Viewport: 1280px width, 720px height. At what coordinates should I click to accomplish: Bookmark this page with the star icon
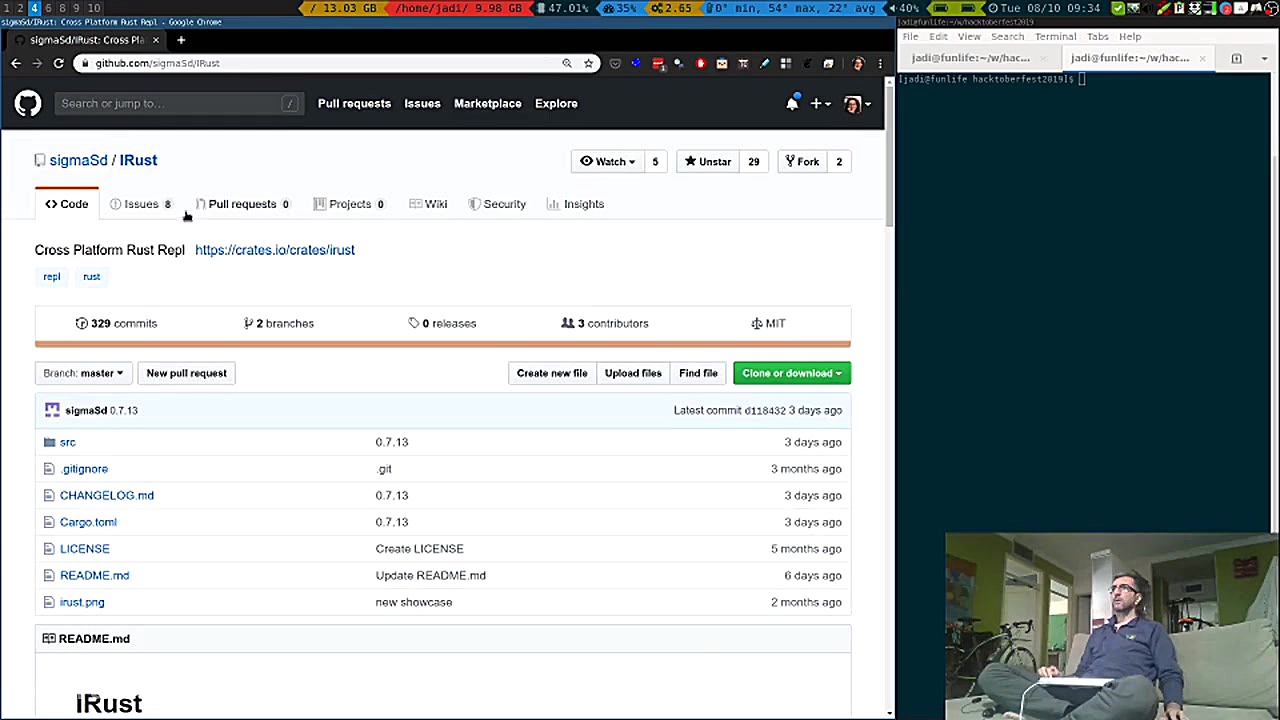(588, 63)
